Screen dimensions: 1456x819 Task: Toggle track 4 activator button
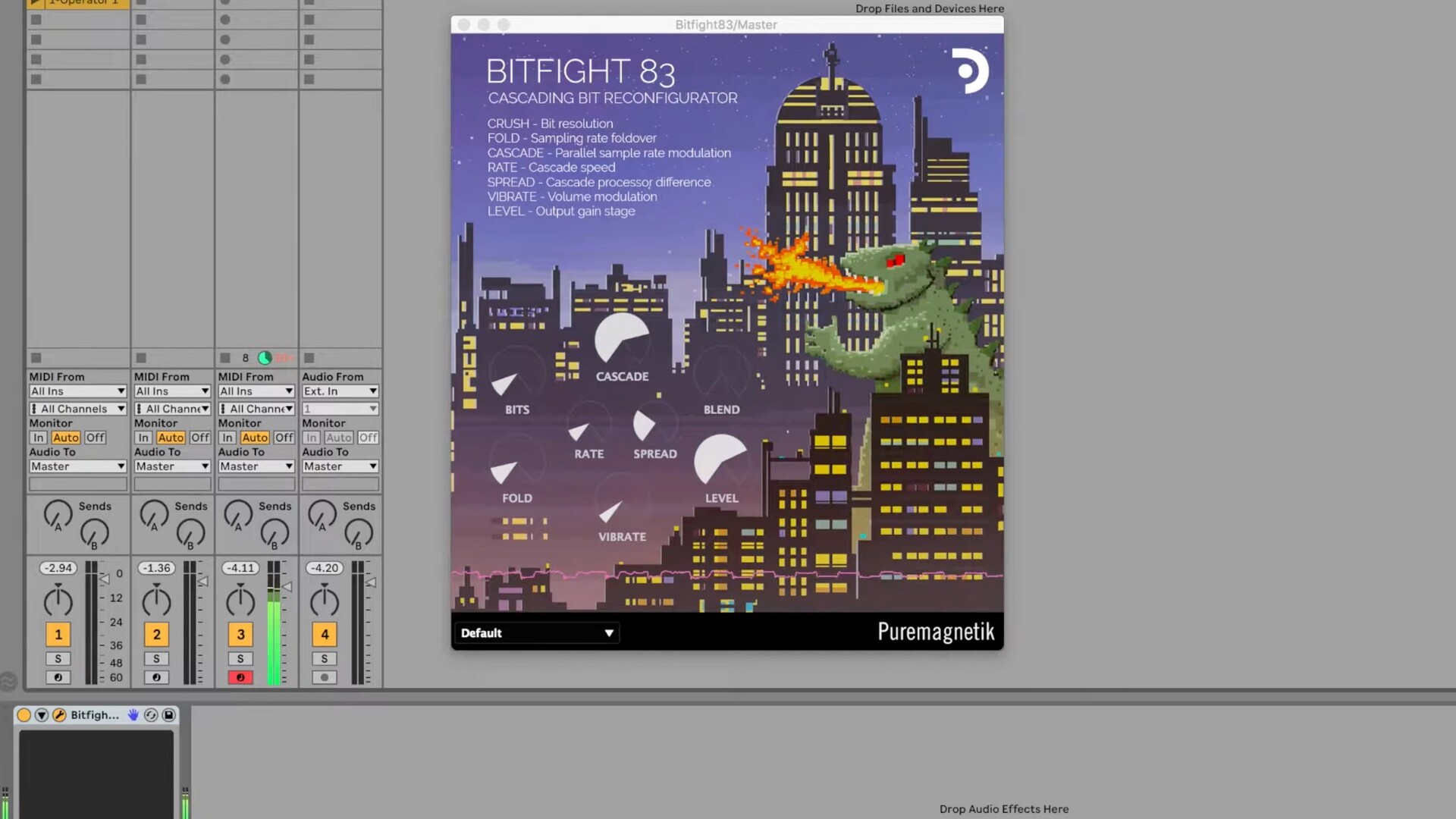[x=325, y=635]
